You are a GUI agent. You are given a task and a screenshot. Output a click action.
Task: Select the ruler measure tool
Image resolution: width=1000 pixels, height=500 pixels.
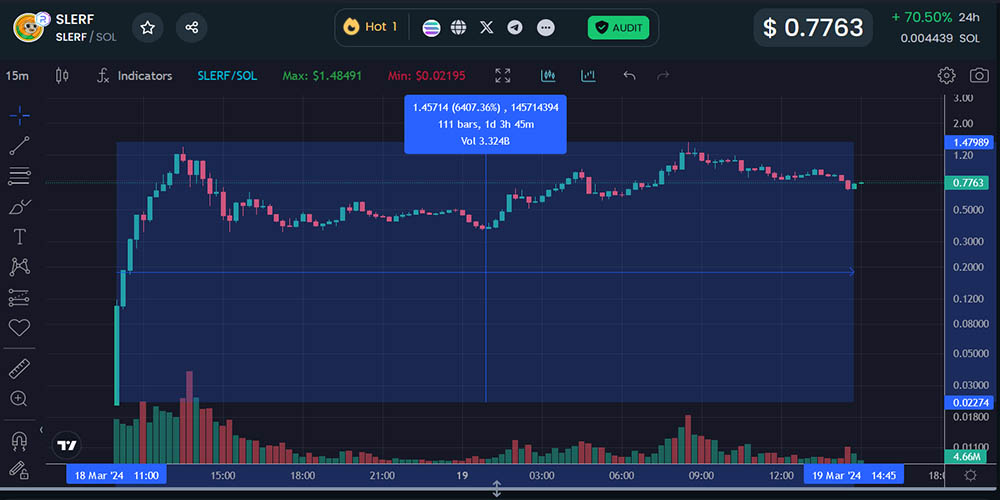coord(19,368)
